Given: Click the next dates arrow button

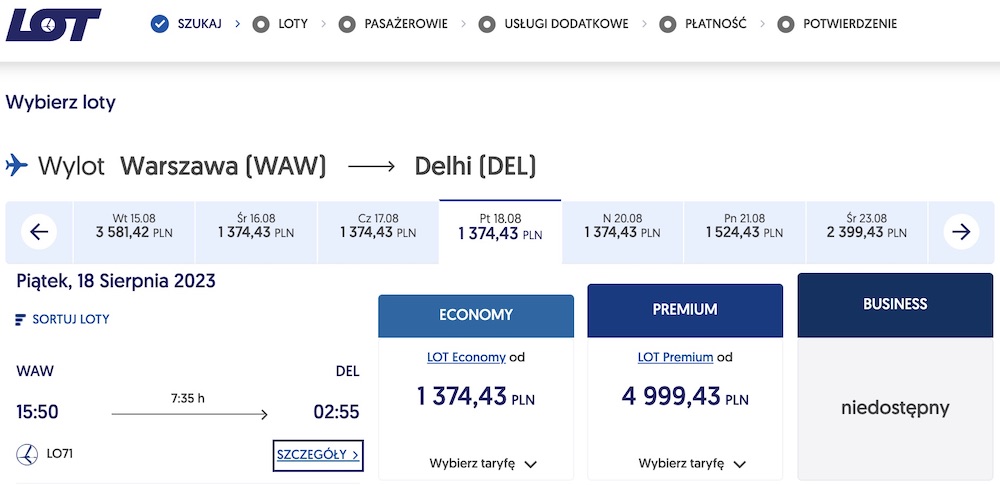Looking at the screenshot, I should 961,233.
